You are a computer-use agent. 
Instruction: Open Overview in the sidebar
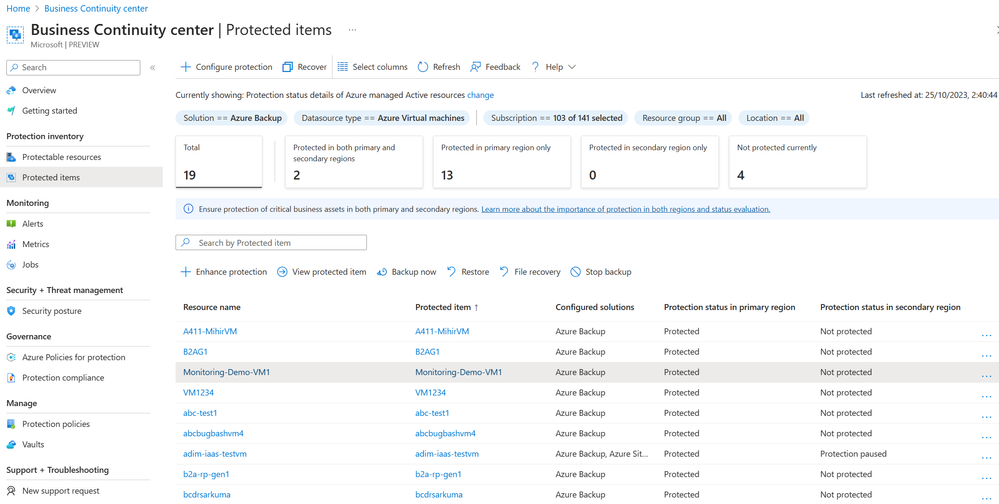(x=39, y=90)
